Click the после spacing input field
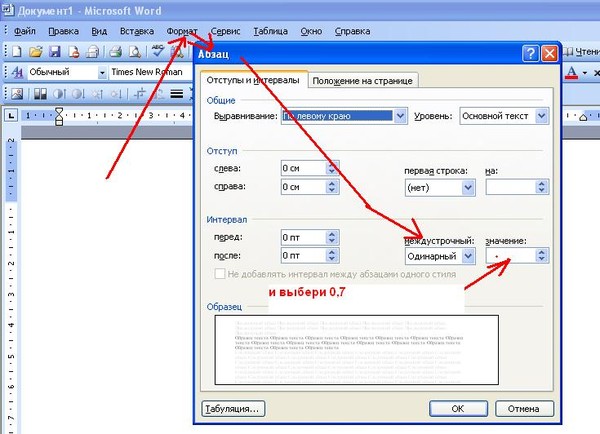 click(x=303, y=255)
